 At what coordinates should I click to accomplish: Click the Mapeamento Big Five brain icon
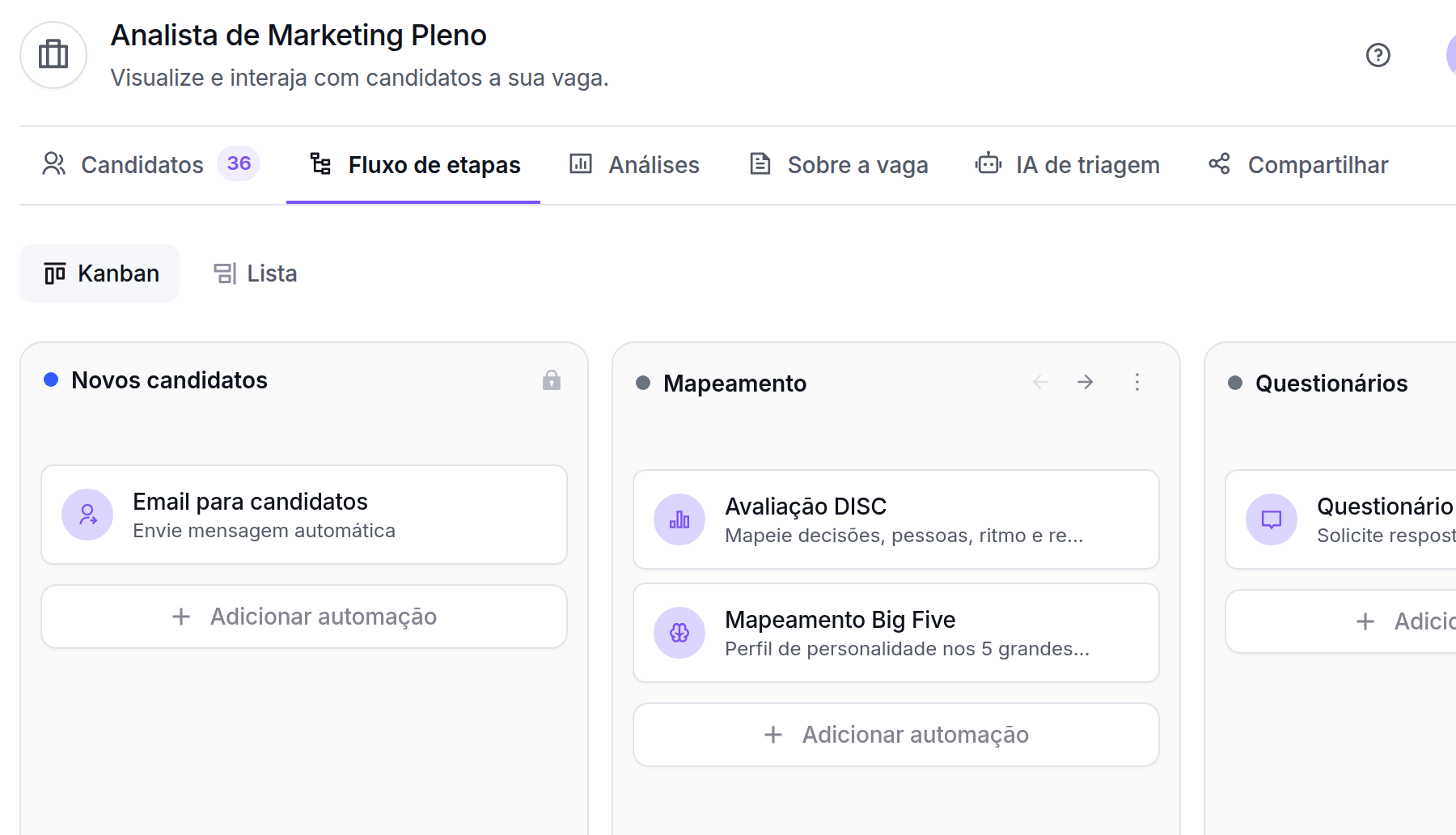tap(679, 633)
